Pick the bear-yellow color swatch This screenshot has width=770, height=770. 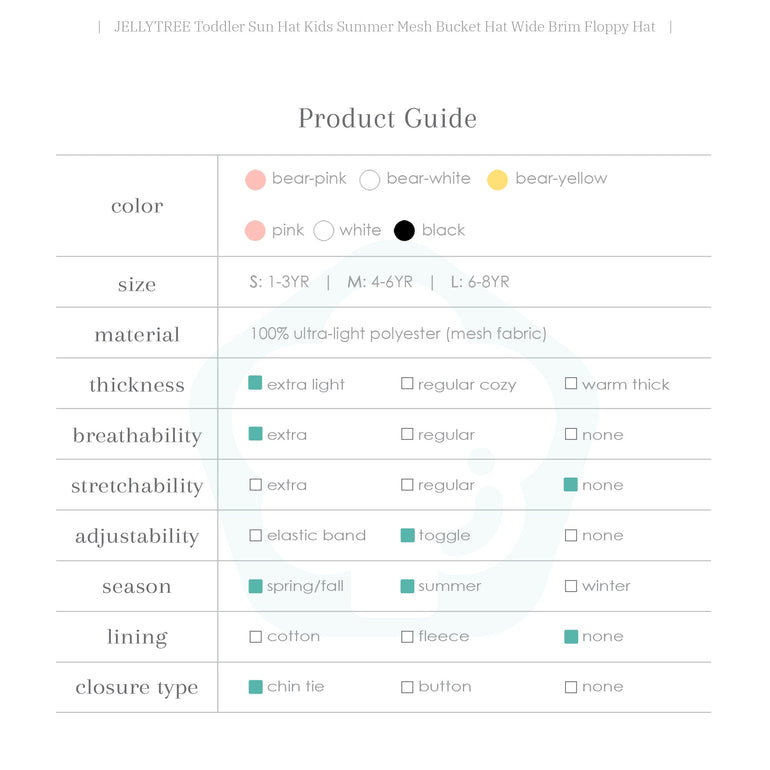point(497,180)
